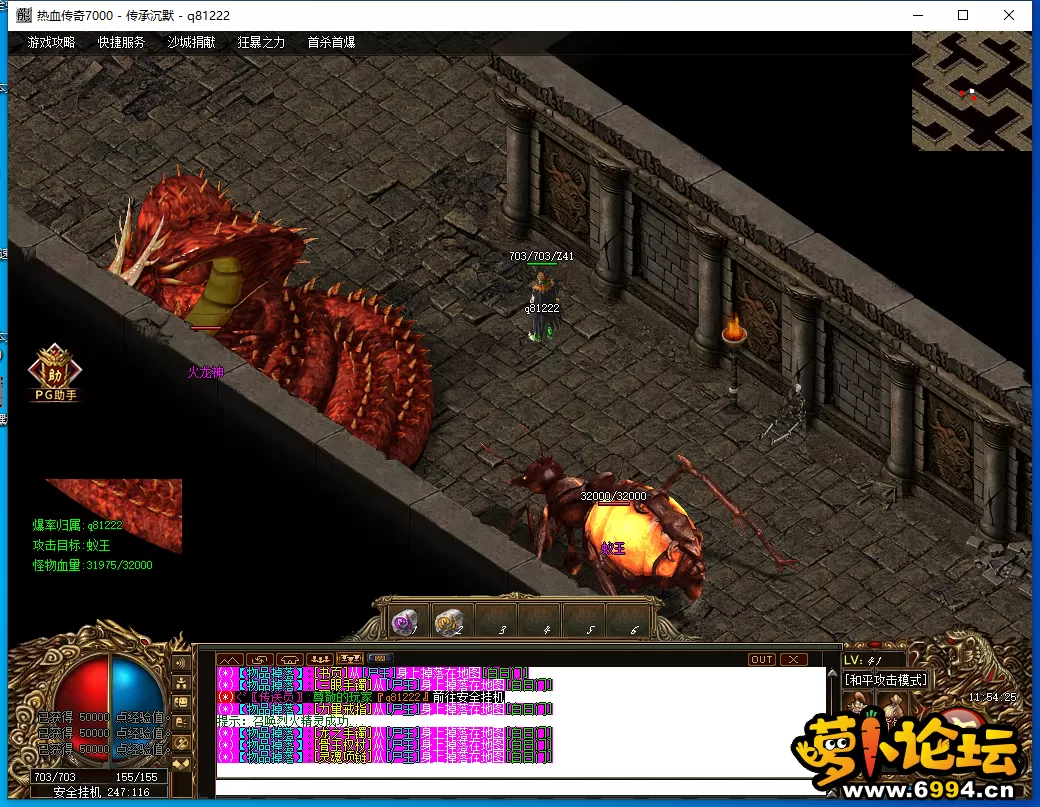Image resolution: width=1040 pixels, height=807 pixels.
Task: Open the 沙城捐献 menu
Action: coord(191,42)
